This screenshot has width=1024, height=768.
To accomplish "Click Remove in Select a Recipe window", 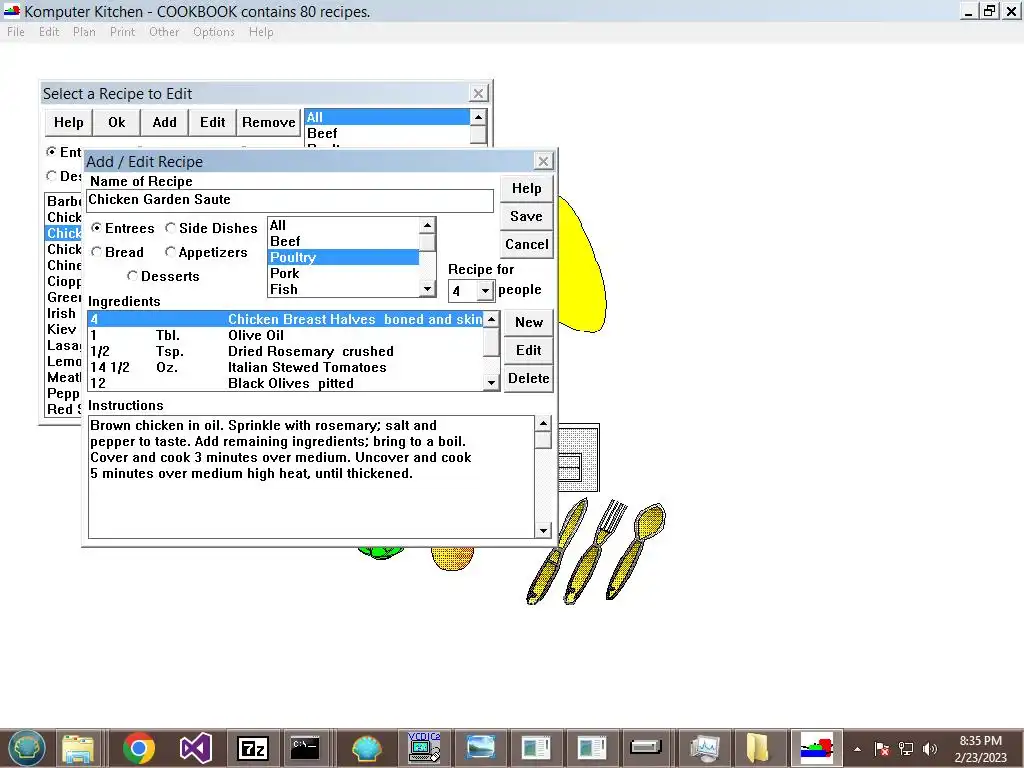I will click(x=268, y=122).
